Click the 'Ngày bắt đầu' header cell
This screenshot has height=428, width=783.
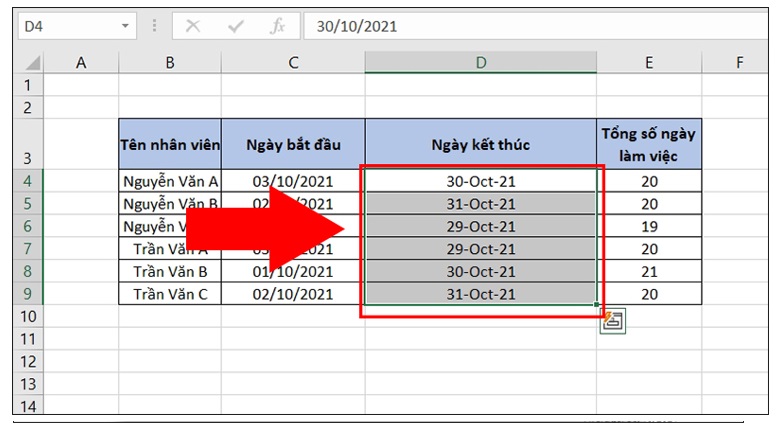pyautogui.click(x=293, y=145)
